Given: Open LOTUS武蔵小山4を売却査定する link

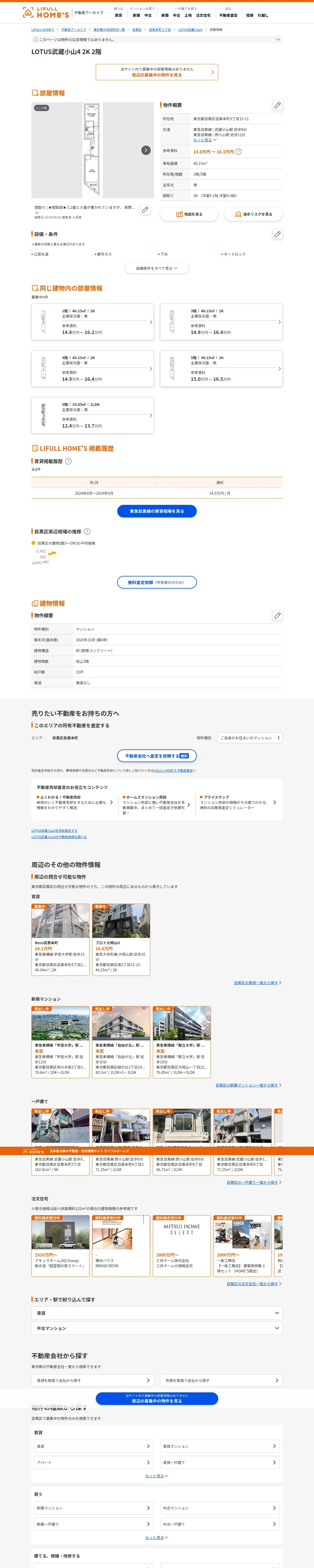Looking at the screenshot, I should click(54, 830).
